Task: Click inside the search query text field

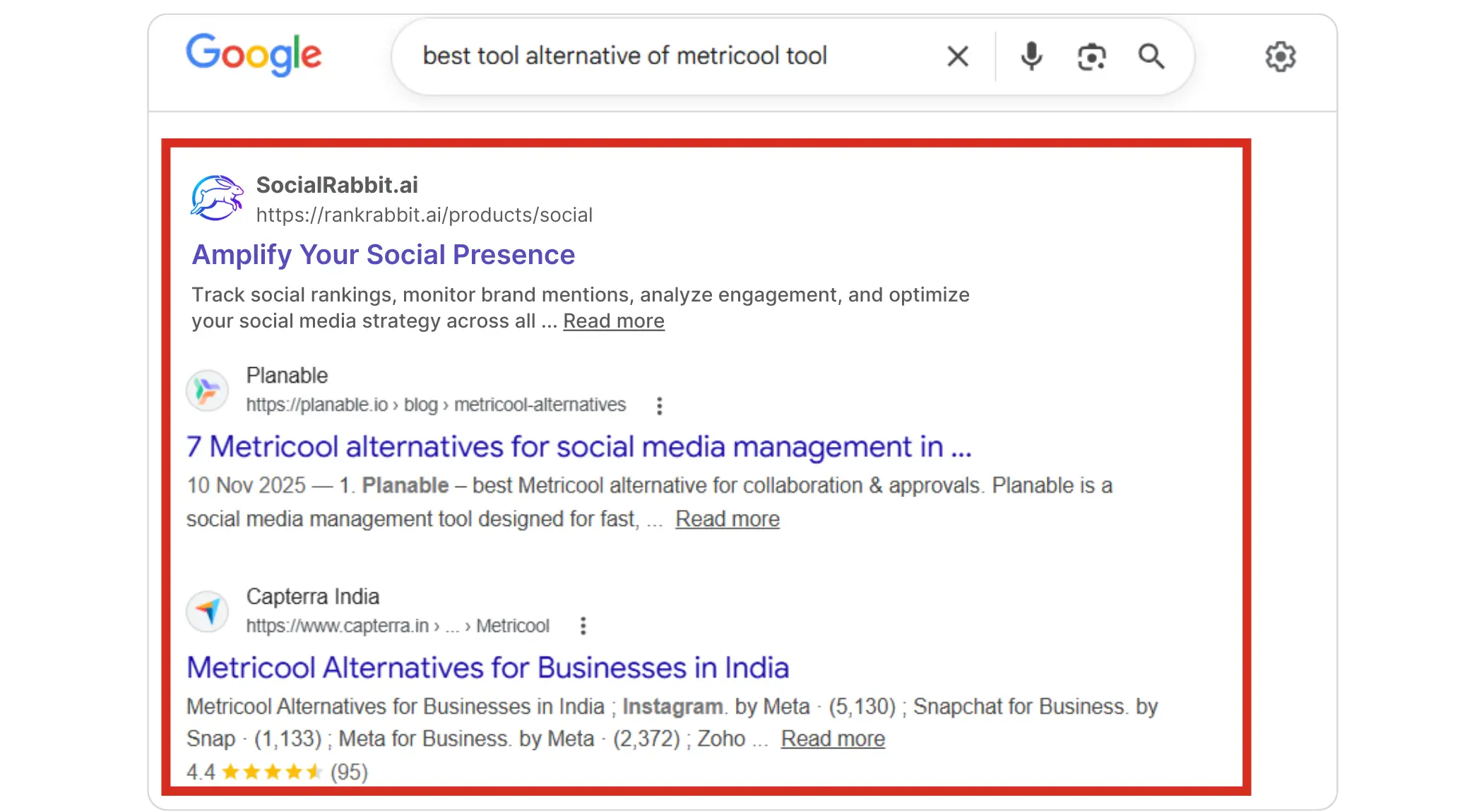Action: 624,56
